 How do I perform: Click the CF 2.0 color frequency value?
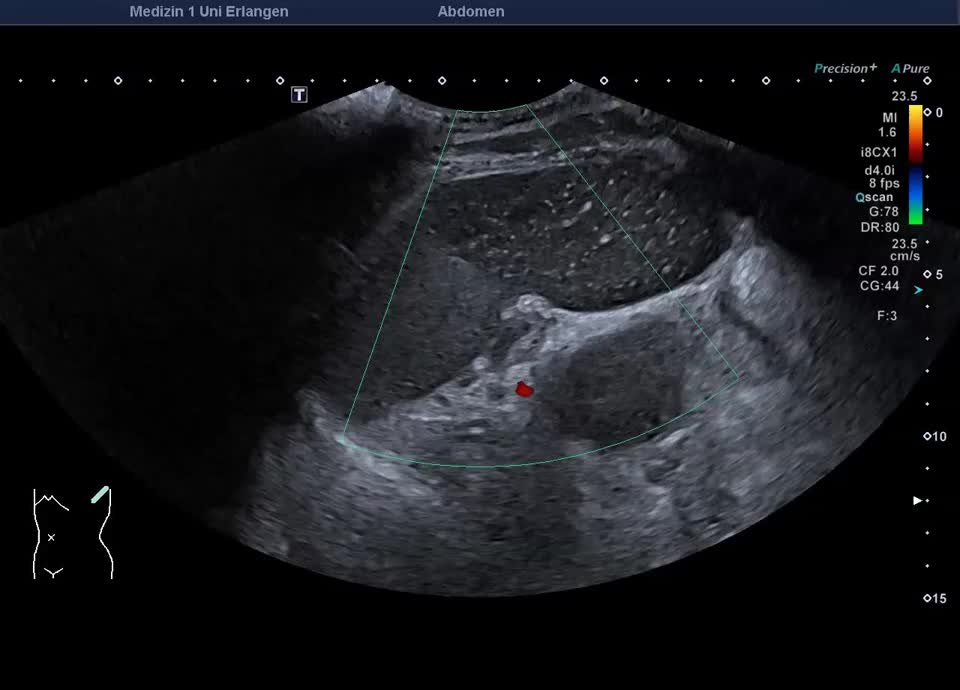point(879,271)
